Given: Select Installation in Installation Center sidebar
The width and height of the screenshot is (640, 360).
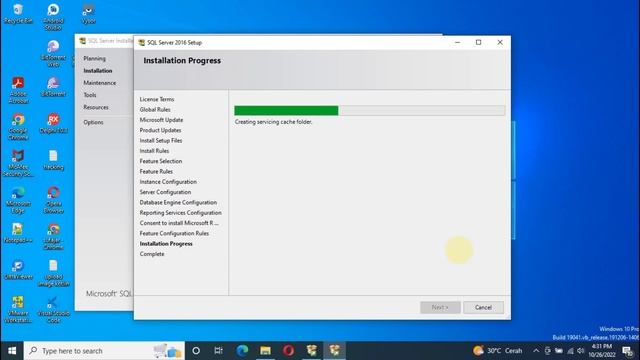Looking at the screenshot, I should [98, 71].
